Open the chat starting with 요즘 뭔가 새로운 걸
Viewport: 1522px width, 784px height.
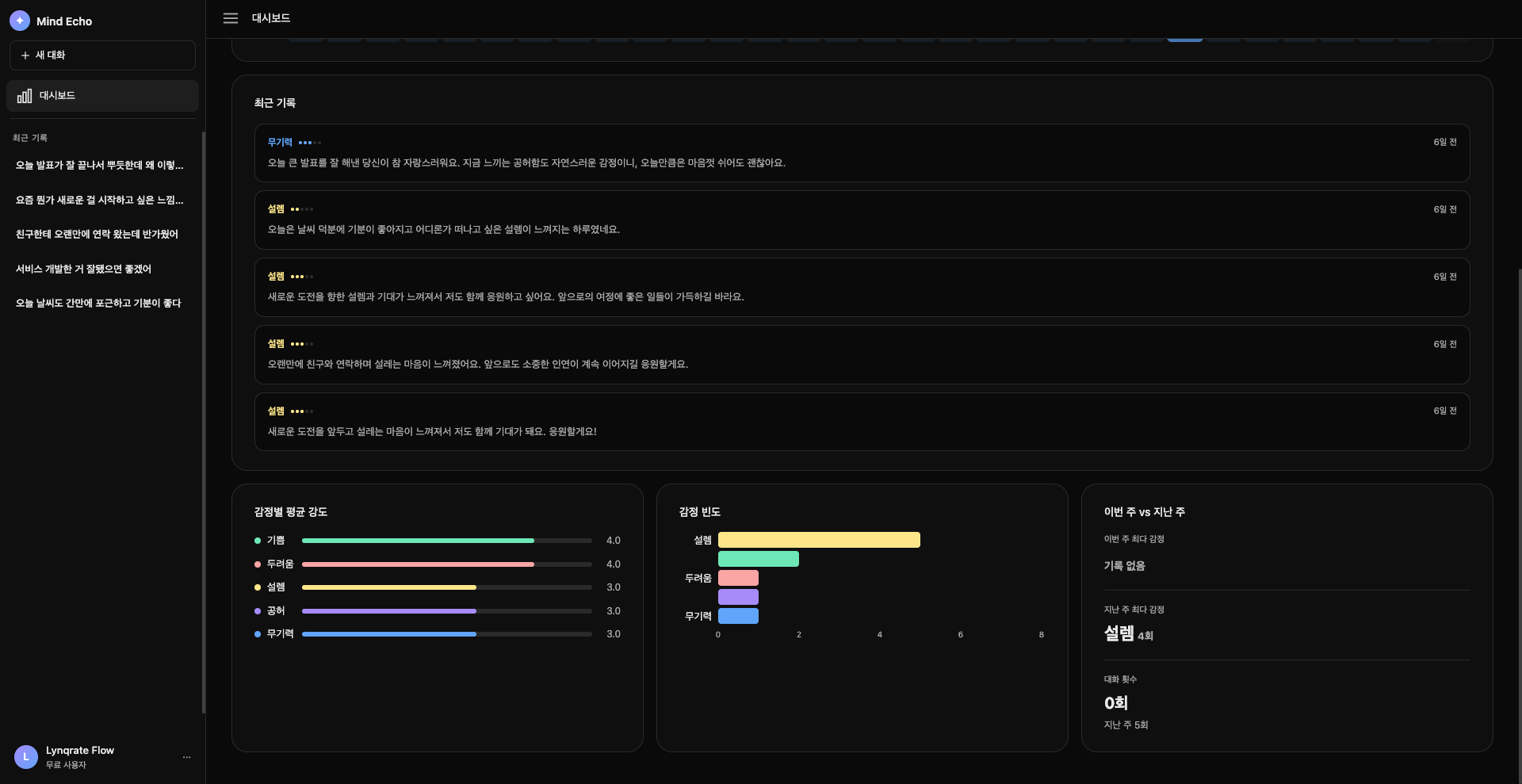[99, 200]
